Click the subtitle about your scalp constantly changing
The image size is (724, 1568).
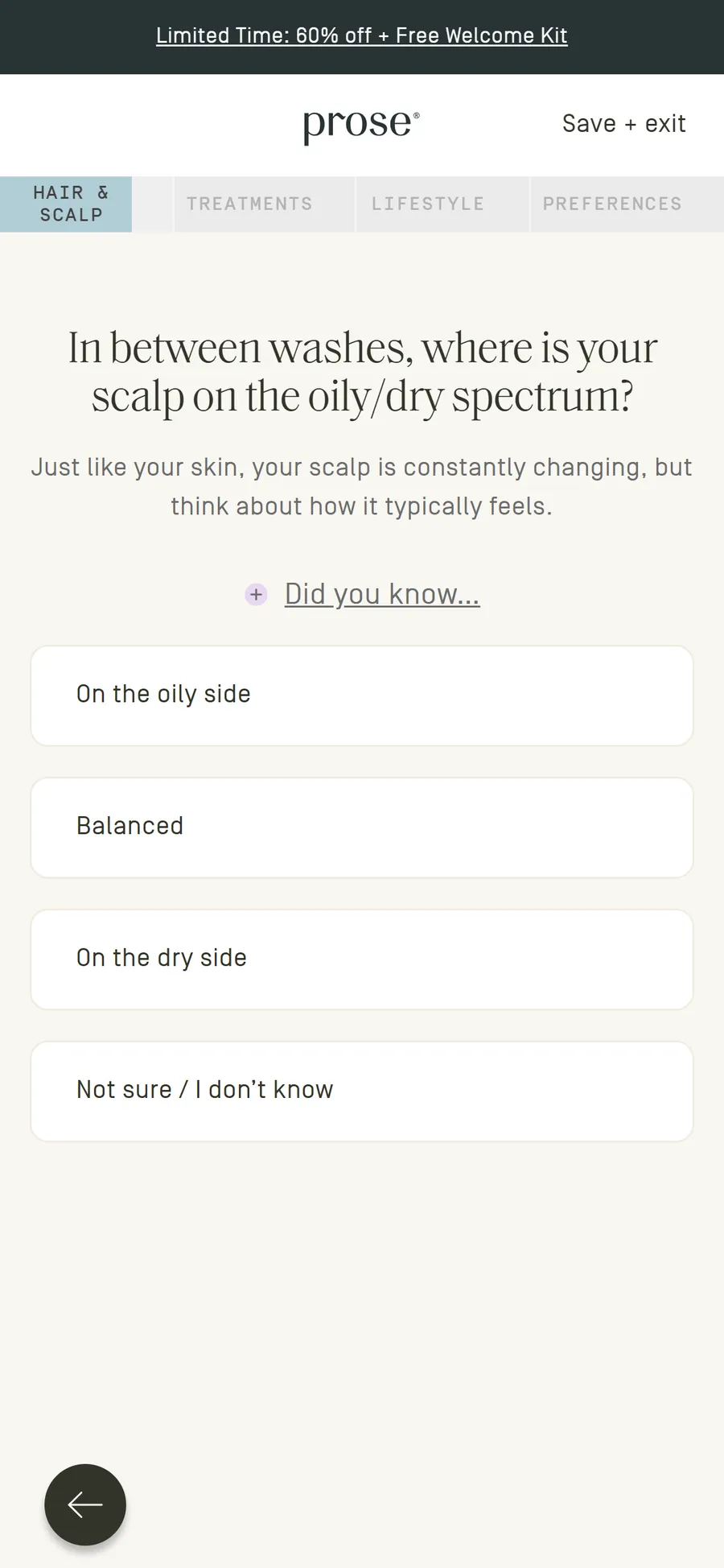[362, 487]
